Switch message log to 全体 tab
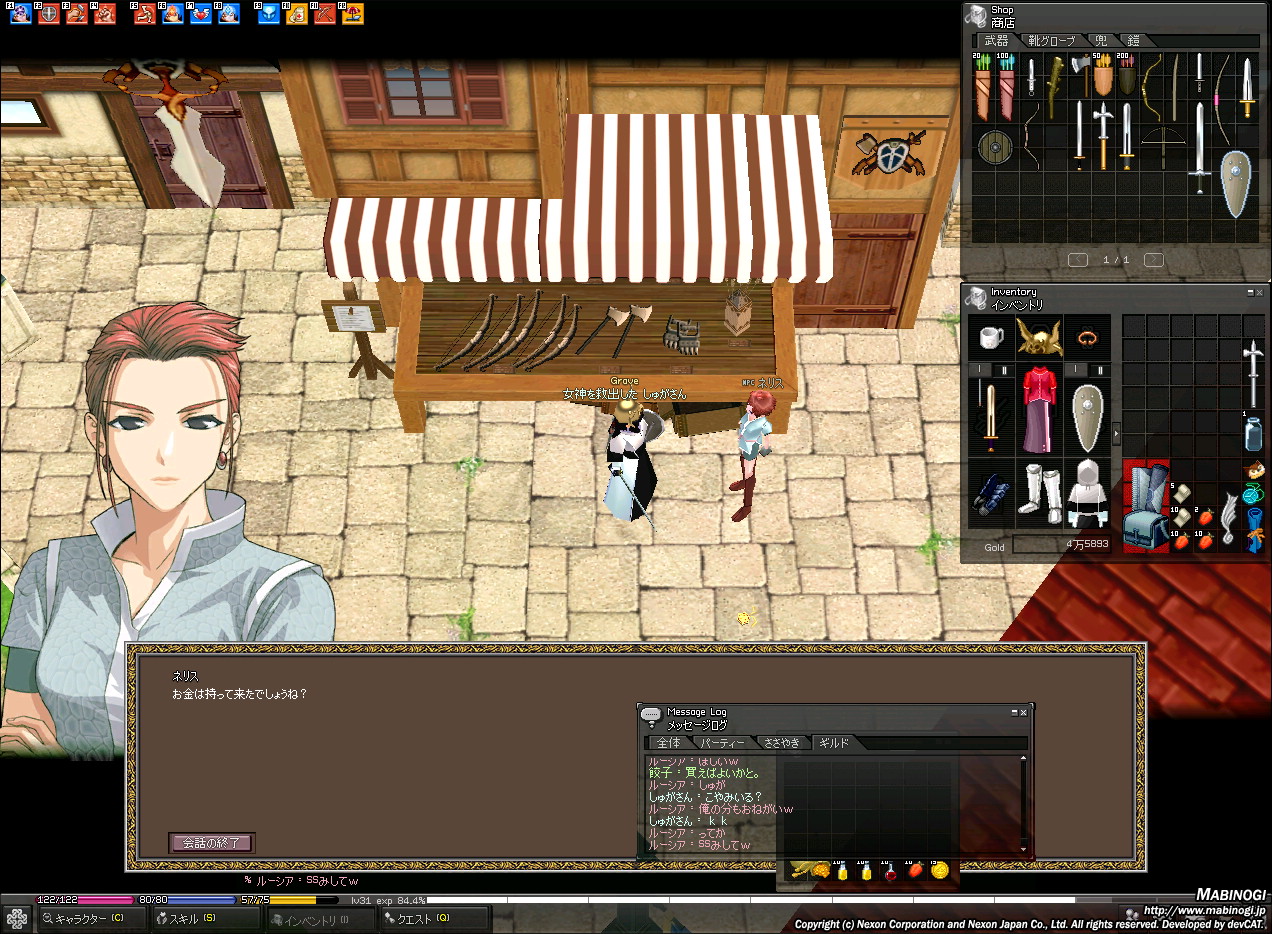This screenshot has width=1272, height=934. pos(668,743)
